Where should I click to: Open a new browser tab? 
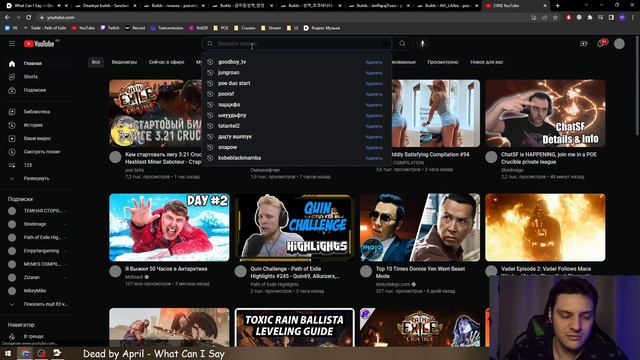(x=558, y=6)
